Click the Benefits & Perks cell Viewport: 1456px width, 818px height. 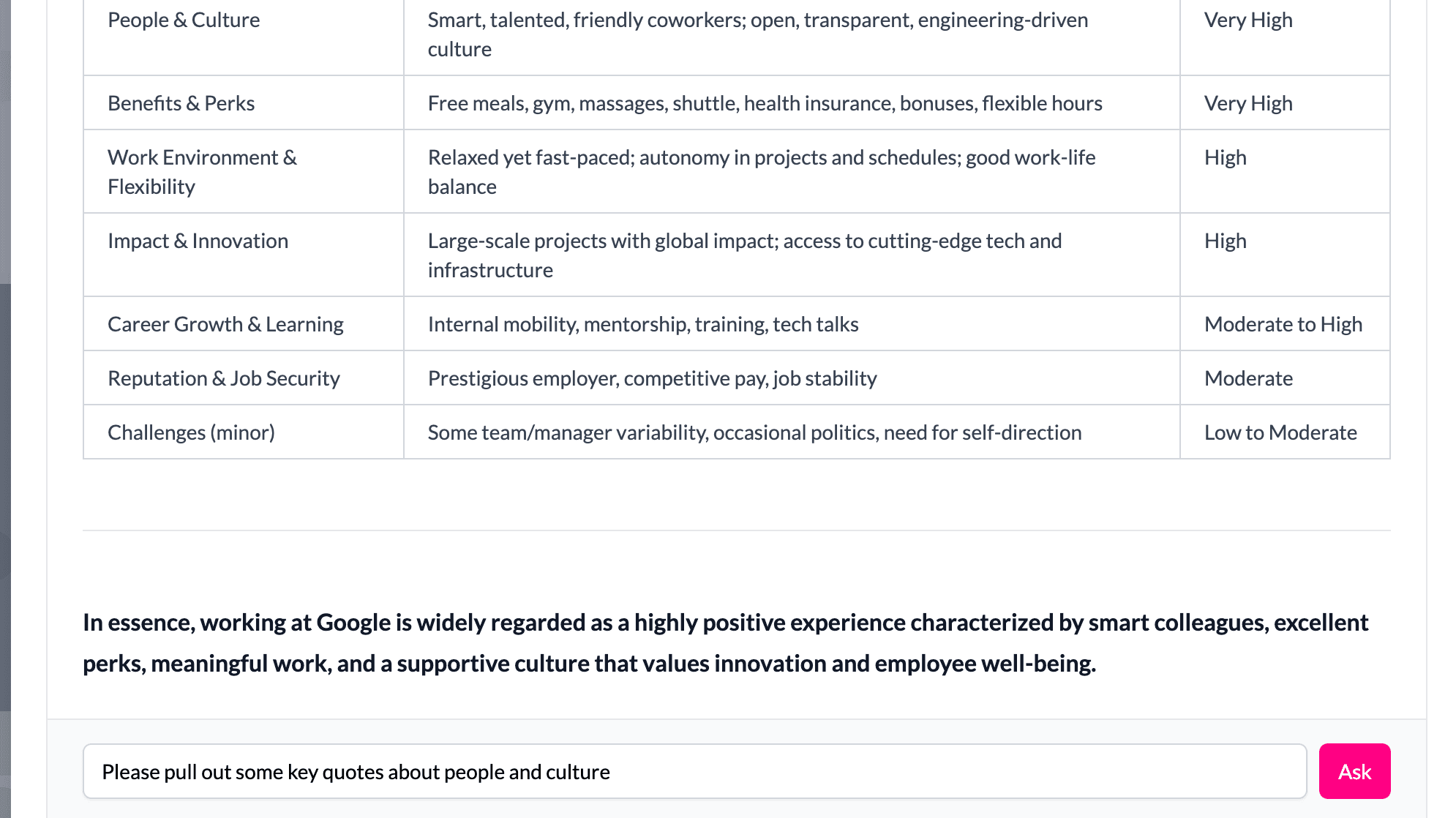181,103
